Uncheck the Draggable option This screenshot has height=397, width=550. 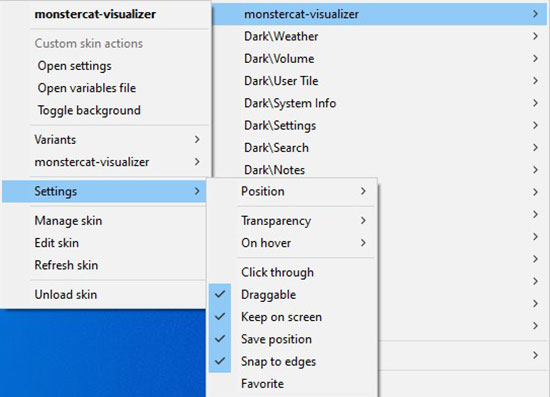[292, 294]
